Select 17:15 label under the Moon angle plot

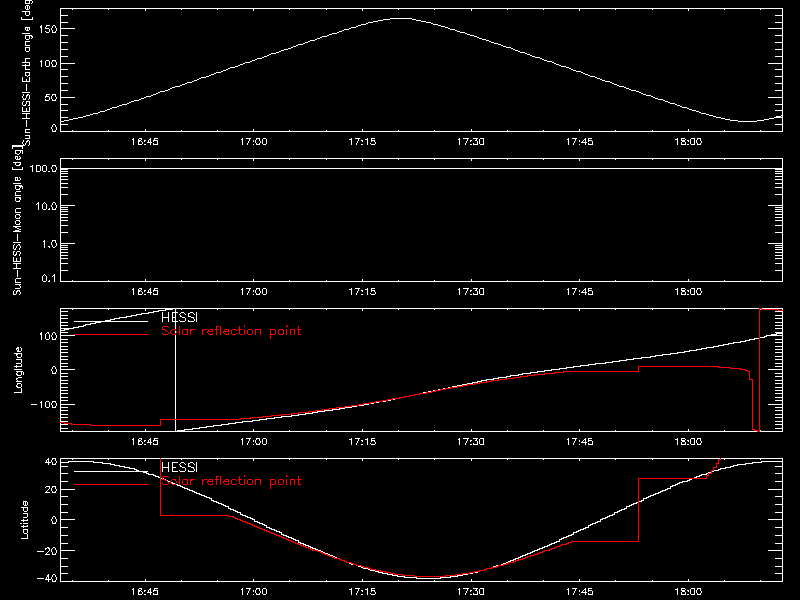362,292
